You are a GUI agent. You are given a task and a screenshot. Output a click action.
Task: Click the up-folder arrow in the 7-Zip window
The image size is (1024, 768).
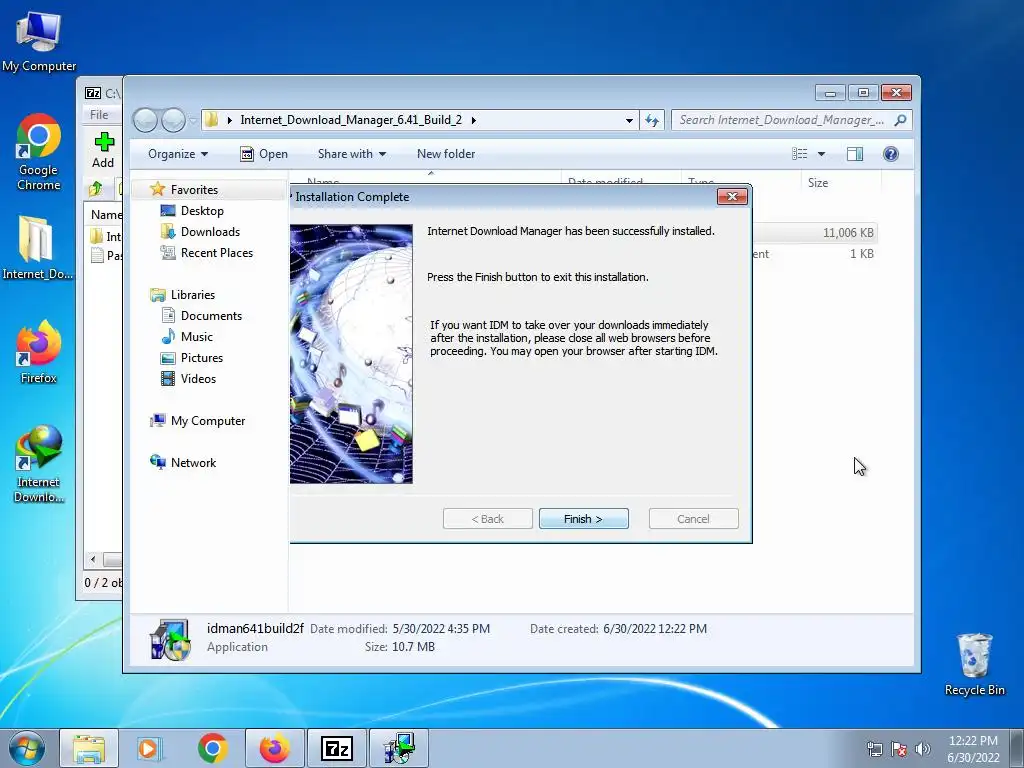click(x=95, y=189)
